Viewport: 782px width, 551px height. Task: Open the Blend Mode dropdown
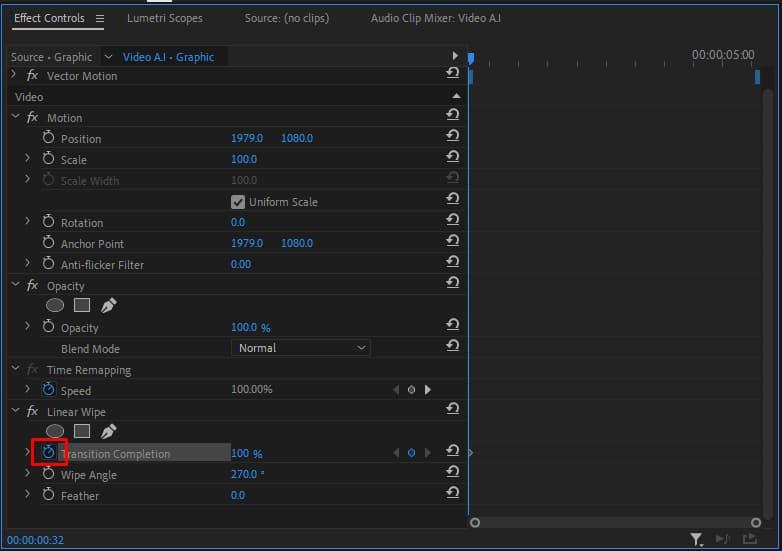coord(301,348)
